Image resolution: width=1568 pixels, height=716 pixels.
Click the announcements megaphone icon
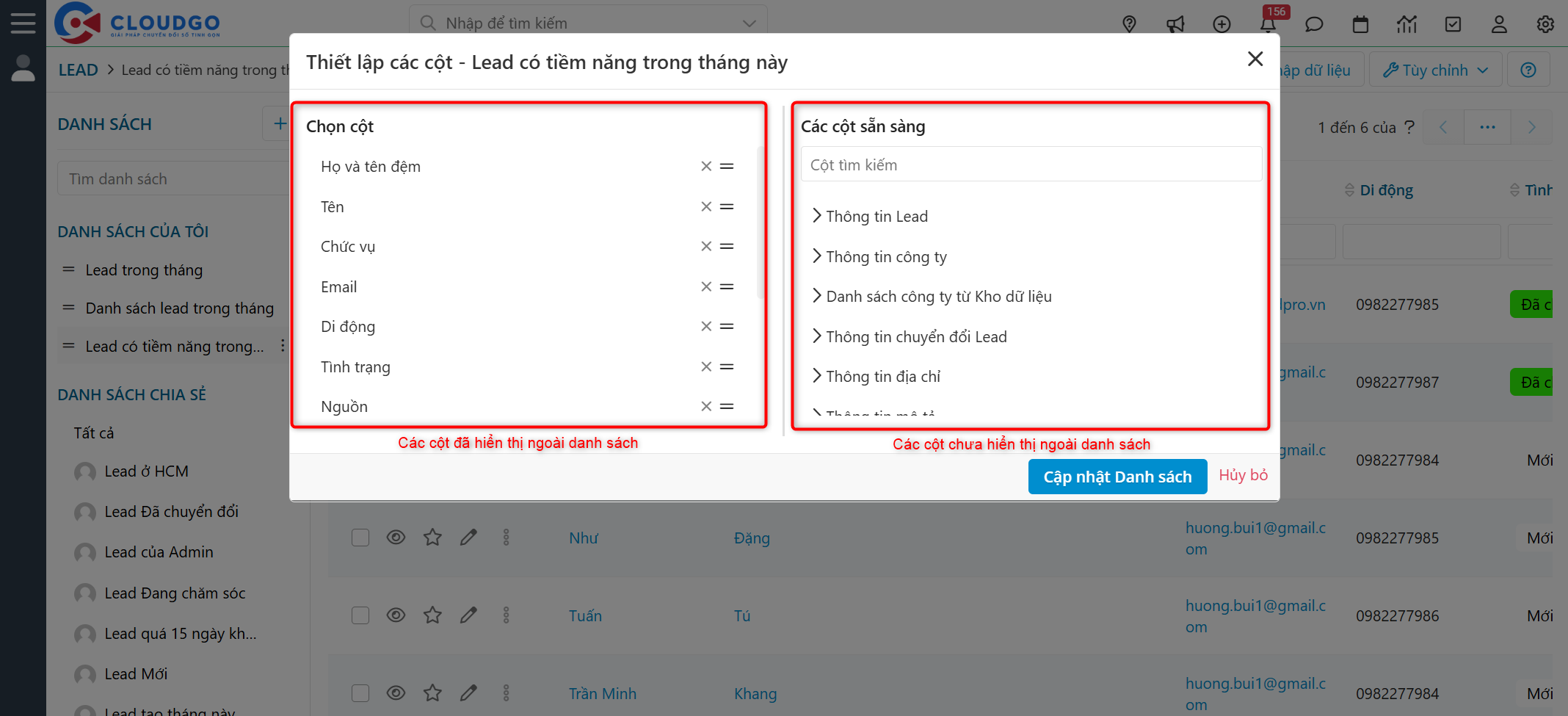click(x=1175, y=24)
